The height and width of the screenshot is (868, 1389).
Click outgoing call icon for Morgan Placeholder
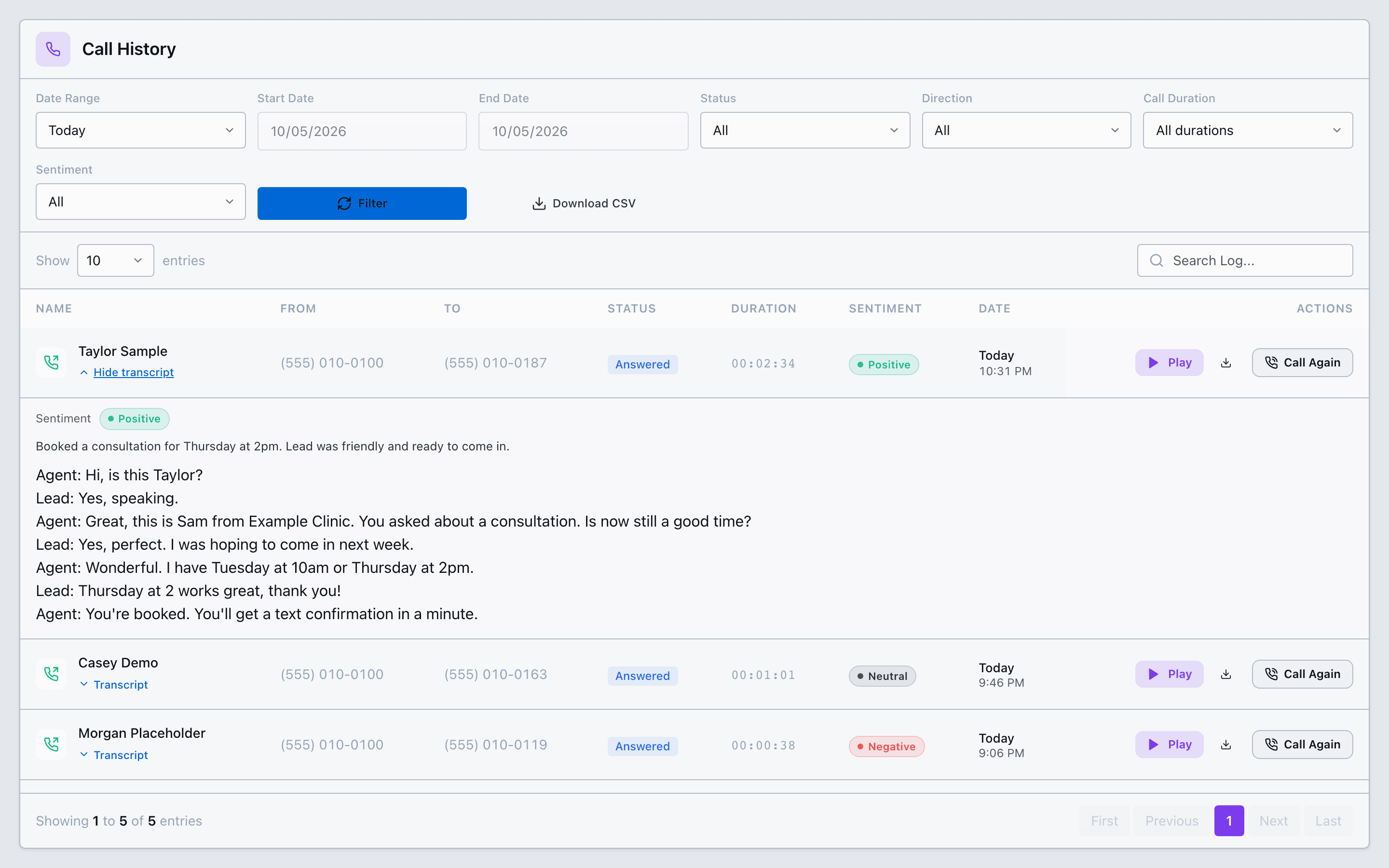tap(51, 745)
